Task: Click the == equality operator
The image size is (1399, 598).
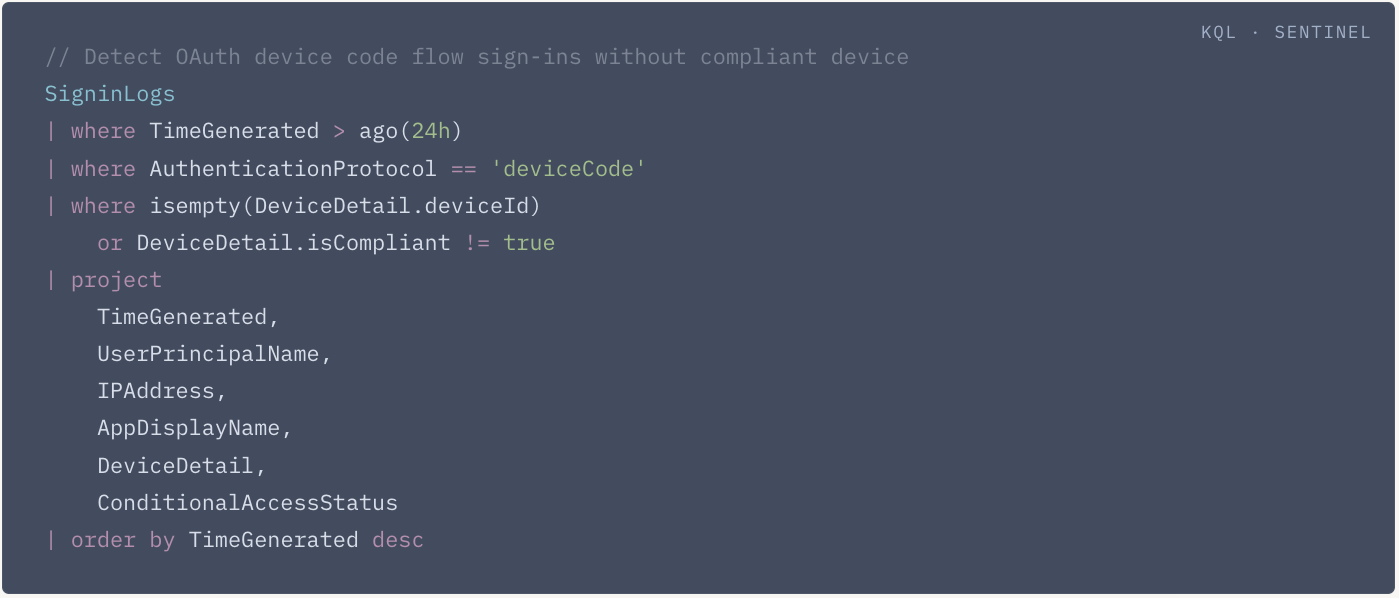Action: click(x=463, y=169)
